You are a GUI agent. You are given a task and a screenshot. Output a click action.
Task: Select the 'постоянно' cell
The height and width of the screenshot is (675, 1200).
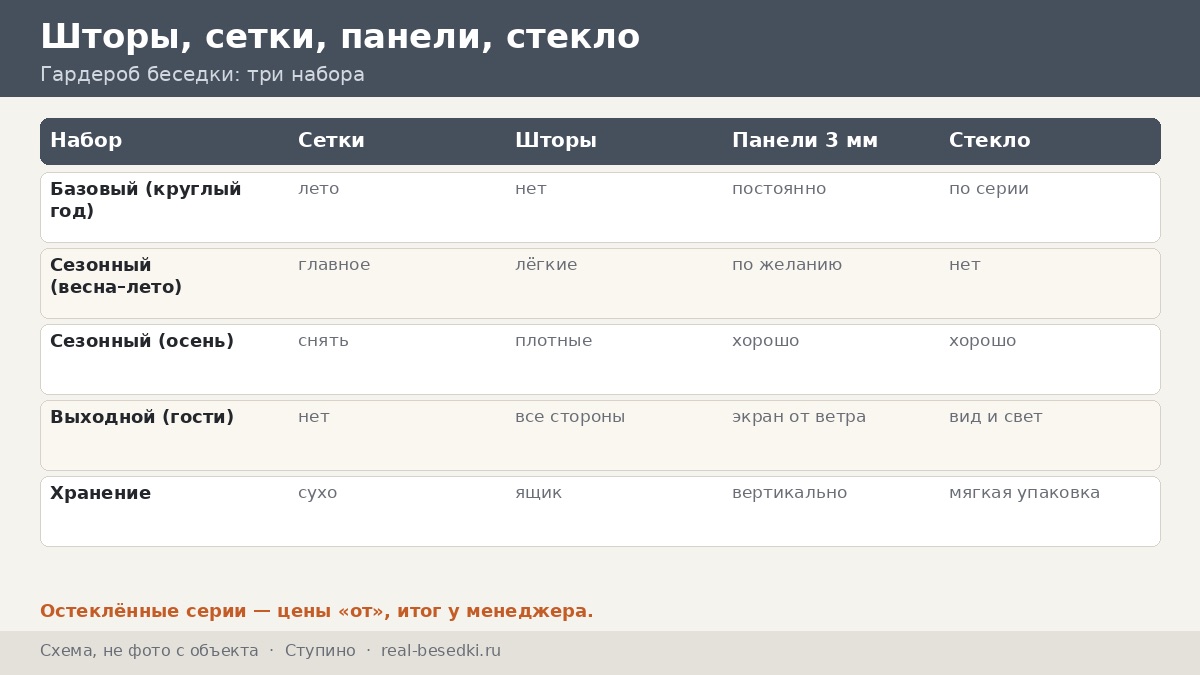tap(779, 189)
